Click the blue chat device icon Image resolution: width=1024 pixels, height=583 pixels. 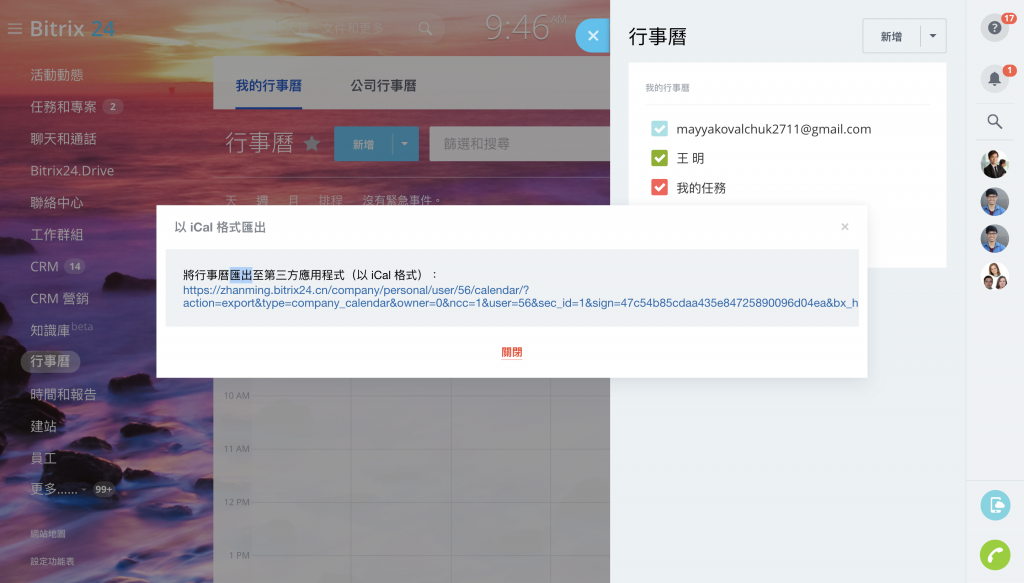995,505
